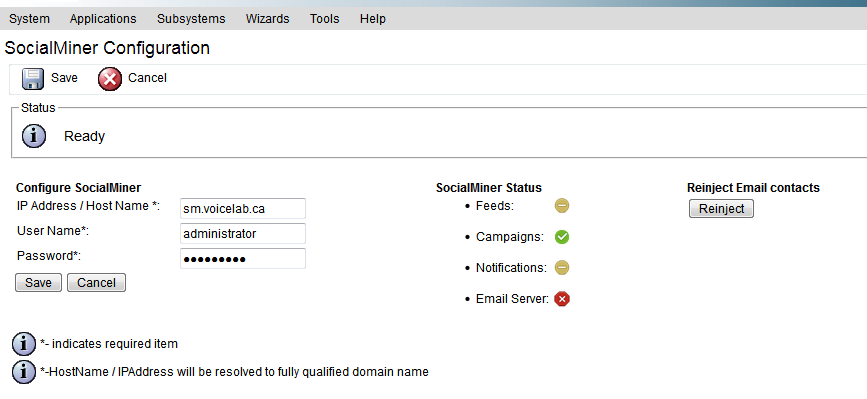This screenshot has width=867, height=399.
Task: Open the Tools menu
Action: (325, 19)
